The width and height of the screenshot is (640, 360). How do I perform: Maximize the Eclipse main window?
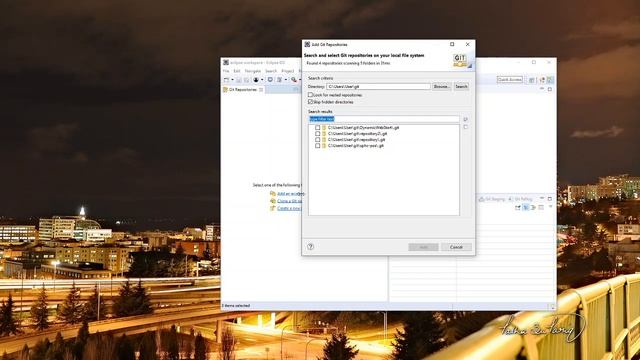coord(533,62)
